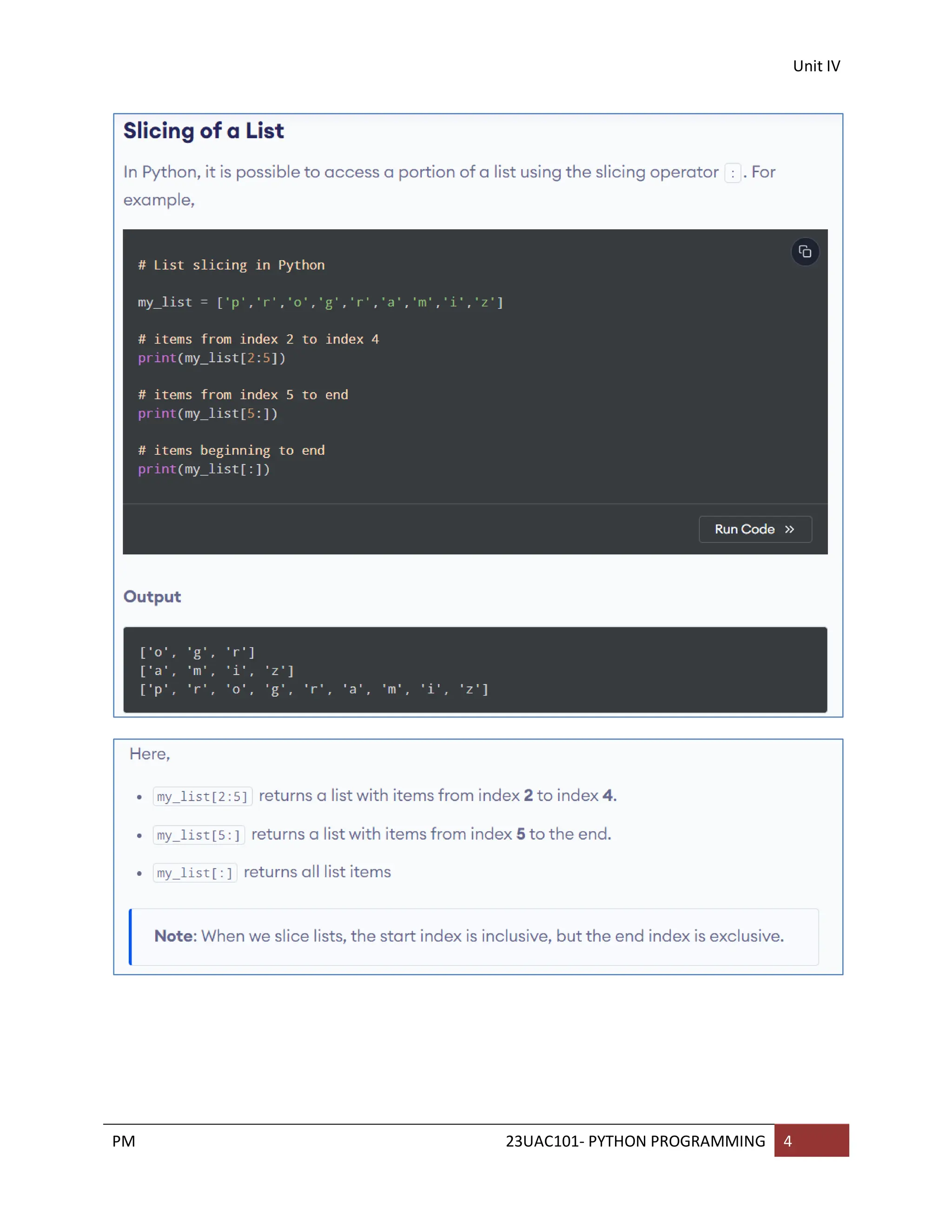Click the page number 4 in footer
Image resolution: width=952 pixels, height=1232 pixels.
[x=787, y=1141]
